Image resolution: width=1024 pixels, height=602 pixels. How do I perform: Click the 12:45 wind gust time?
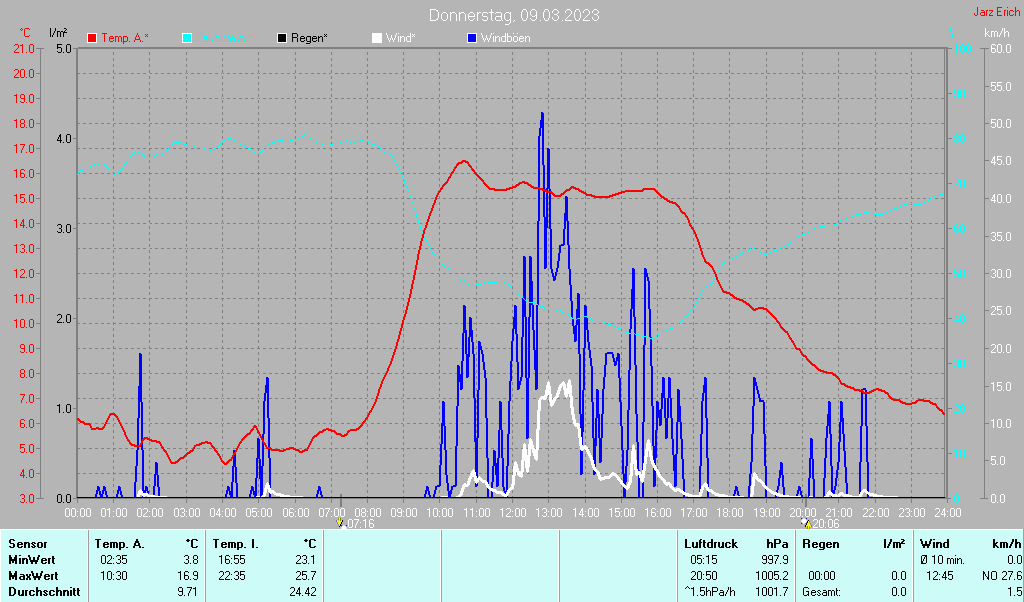click(x=940, y=577)
